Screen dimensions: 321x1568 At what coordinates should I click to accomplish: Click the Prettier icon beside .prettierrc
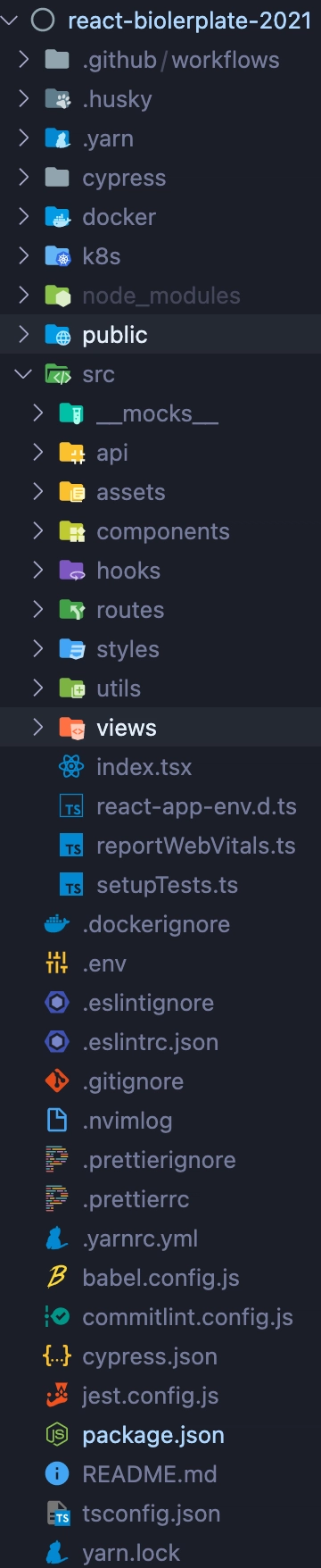coord(57,1199)
